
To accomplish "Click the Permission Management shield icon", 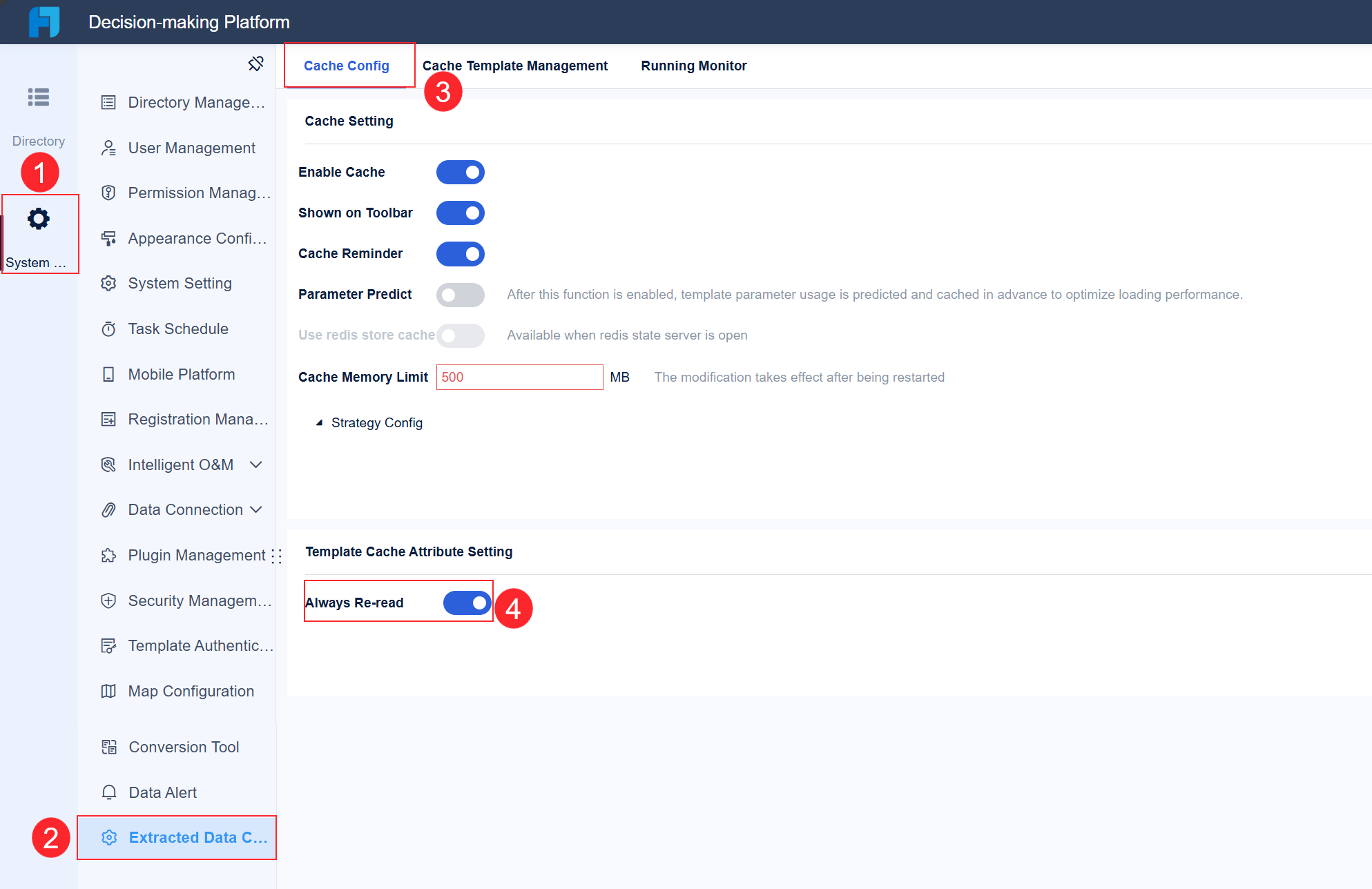I will (x=108, y=193).
